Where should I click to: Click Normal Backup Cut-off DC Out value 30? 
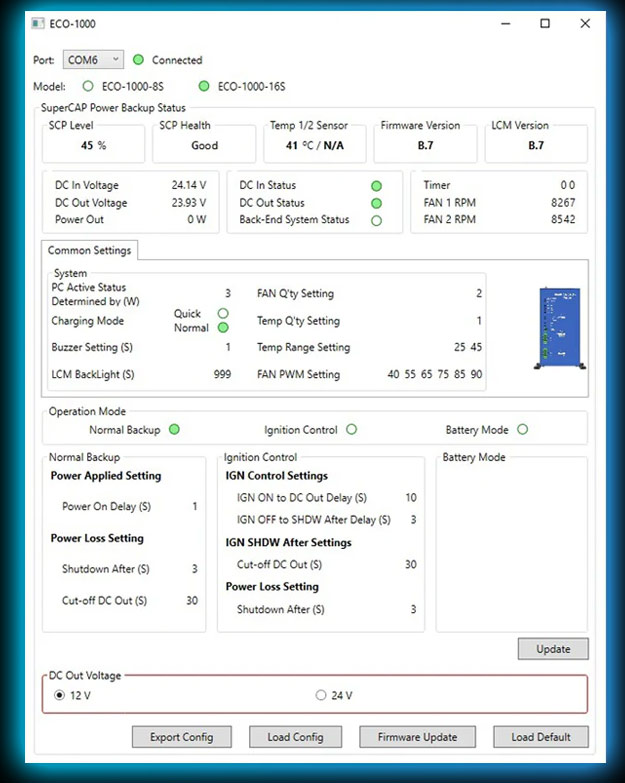pos(192,600)
